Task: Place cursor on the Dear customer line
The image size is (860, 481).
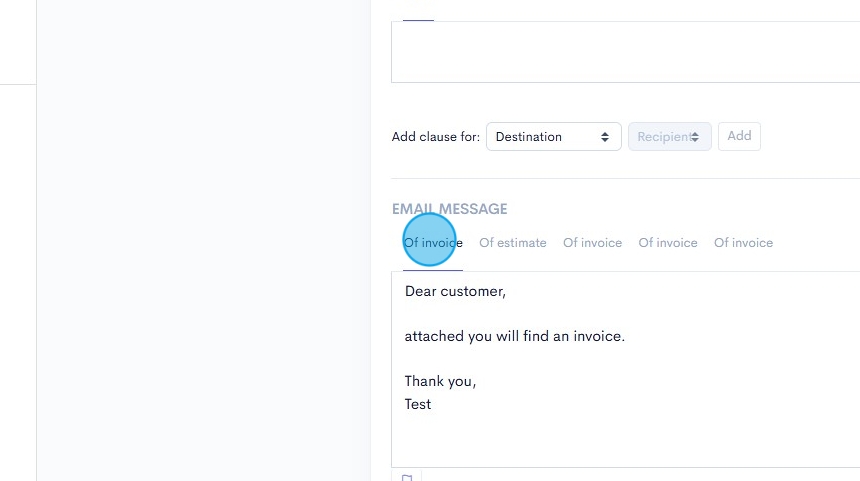Action: 455,292
